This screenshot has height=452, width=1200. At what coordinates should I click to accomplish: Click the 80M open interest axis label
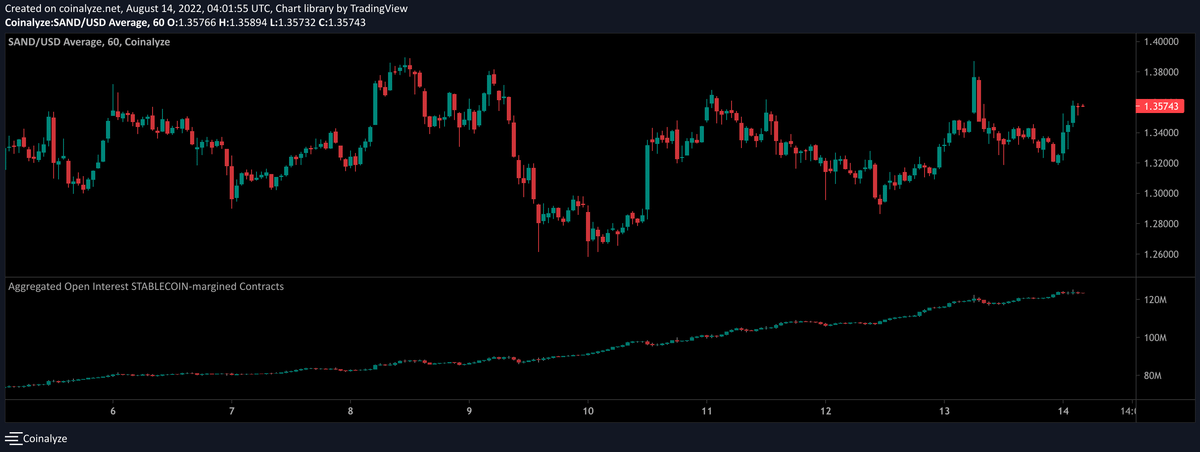[1151, 376]
